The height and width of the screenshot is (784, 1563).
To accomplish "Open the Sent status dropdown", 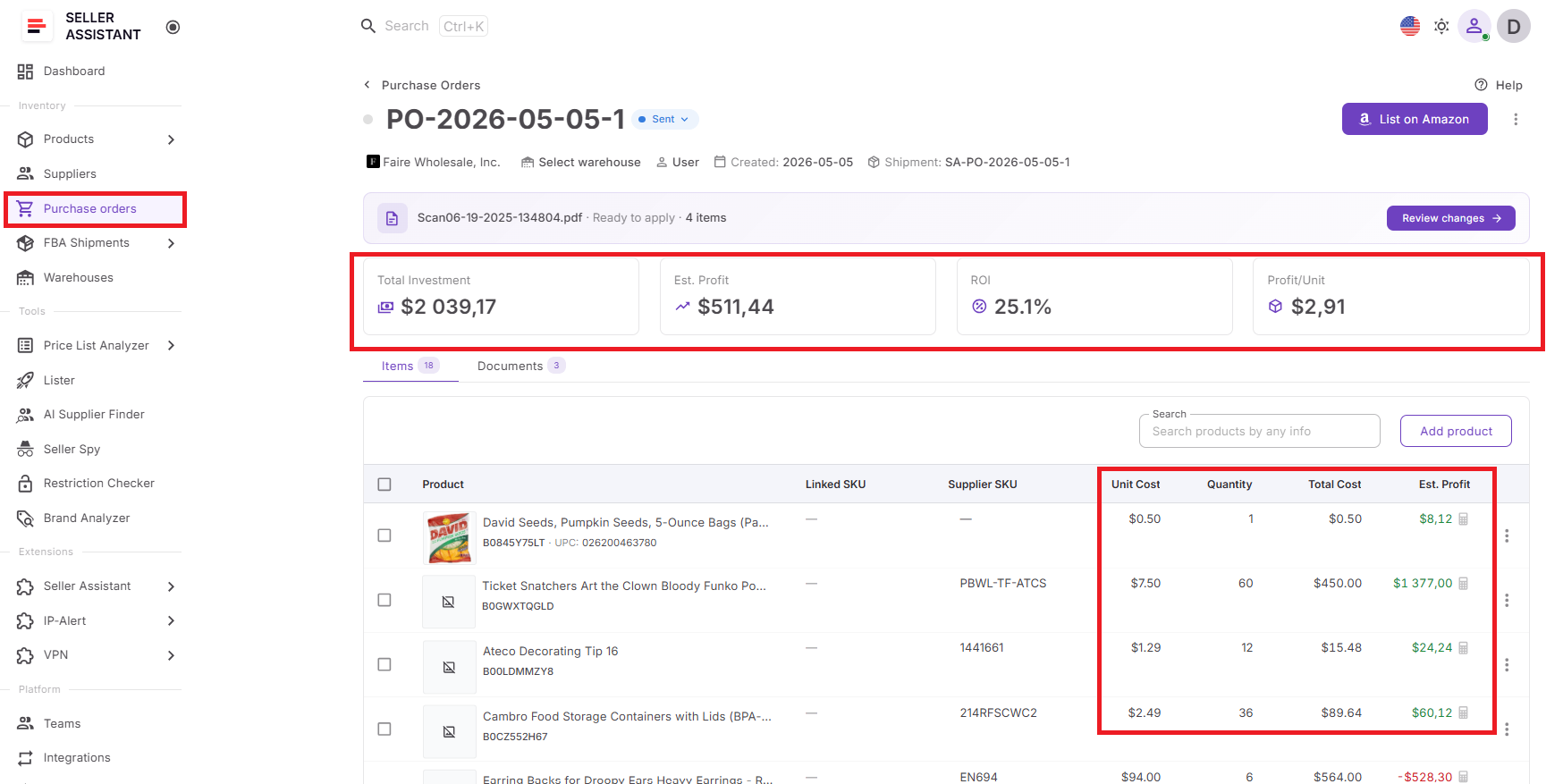I will [x=665, y=119].
